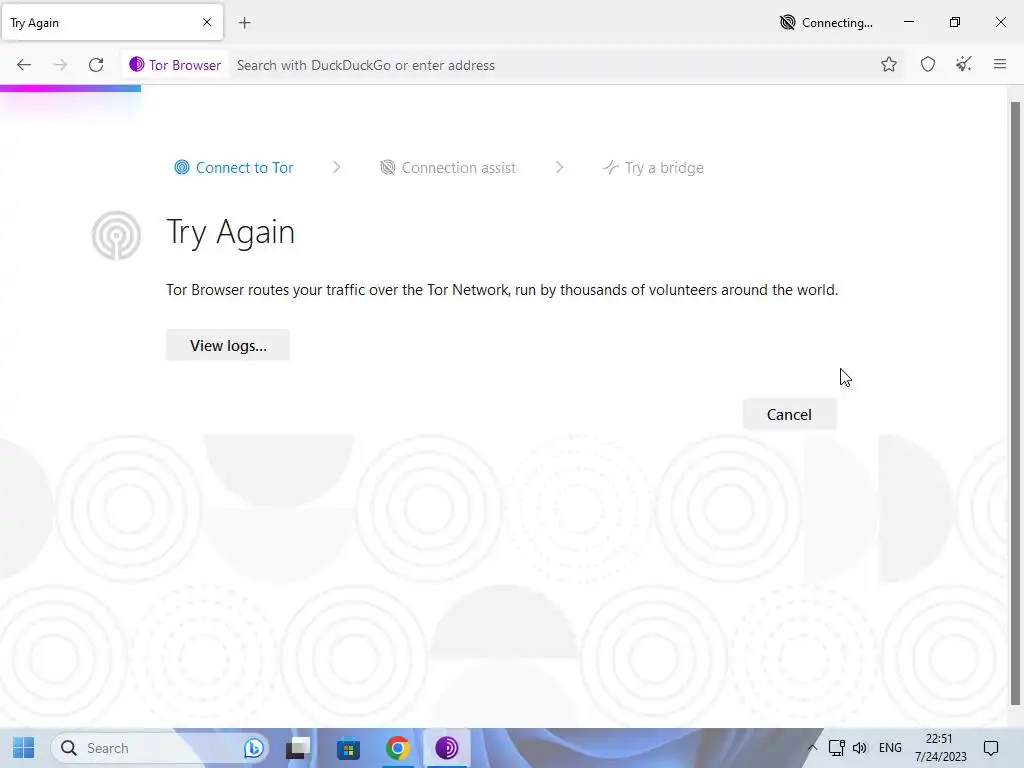Click the Connection assist breadcrumb

(x=448, y=168)
